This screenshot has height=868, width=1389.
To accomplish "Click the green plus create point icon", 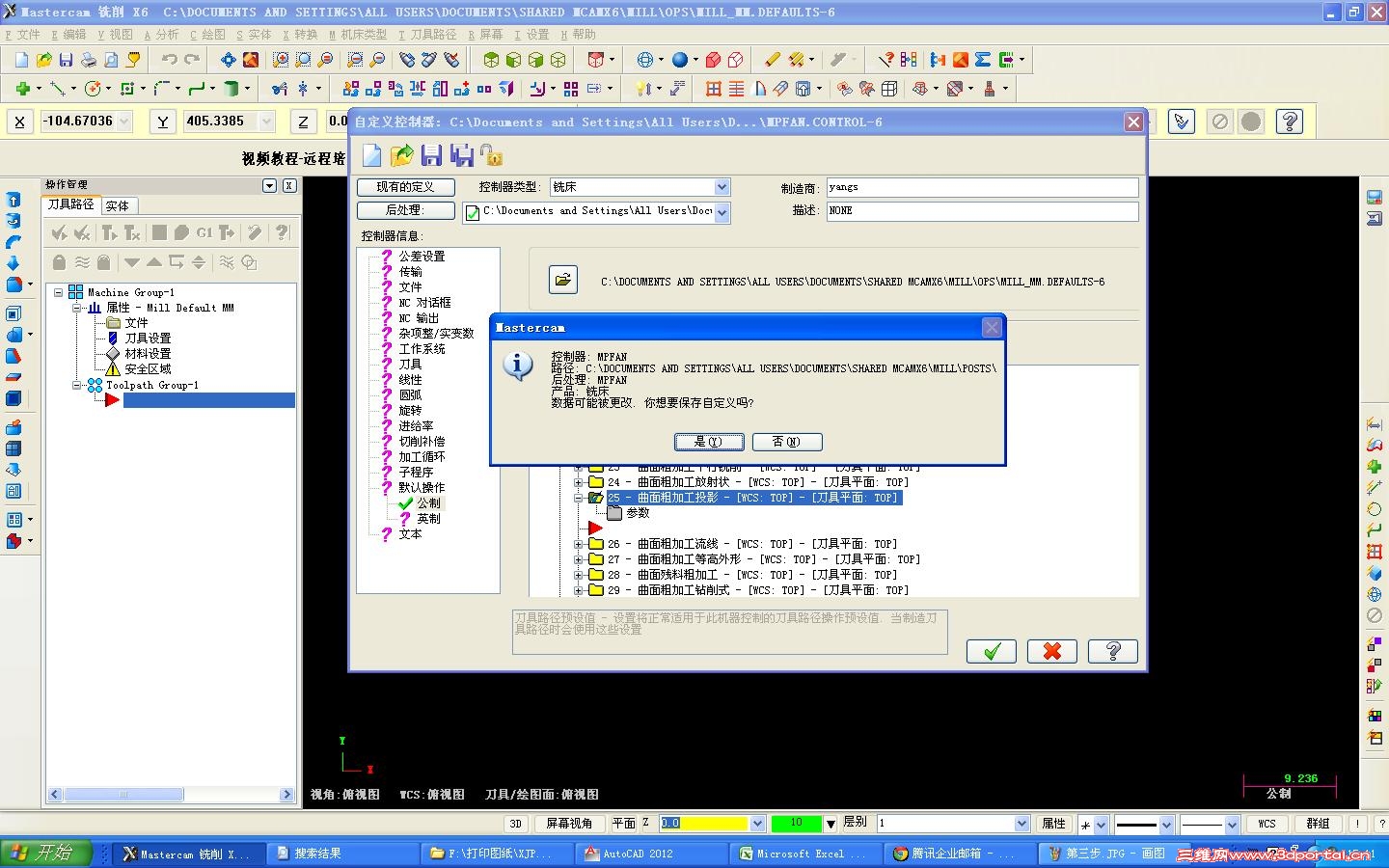I will tap(22, 89).
